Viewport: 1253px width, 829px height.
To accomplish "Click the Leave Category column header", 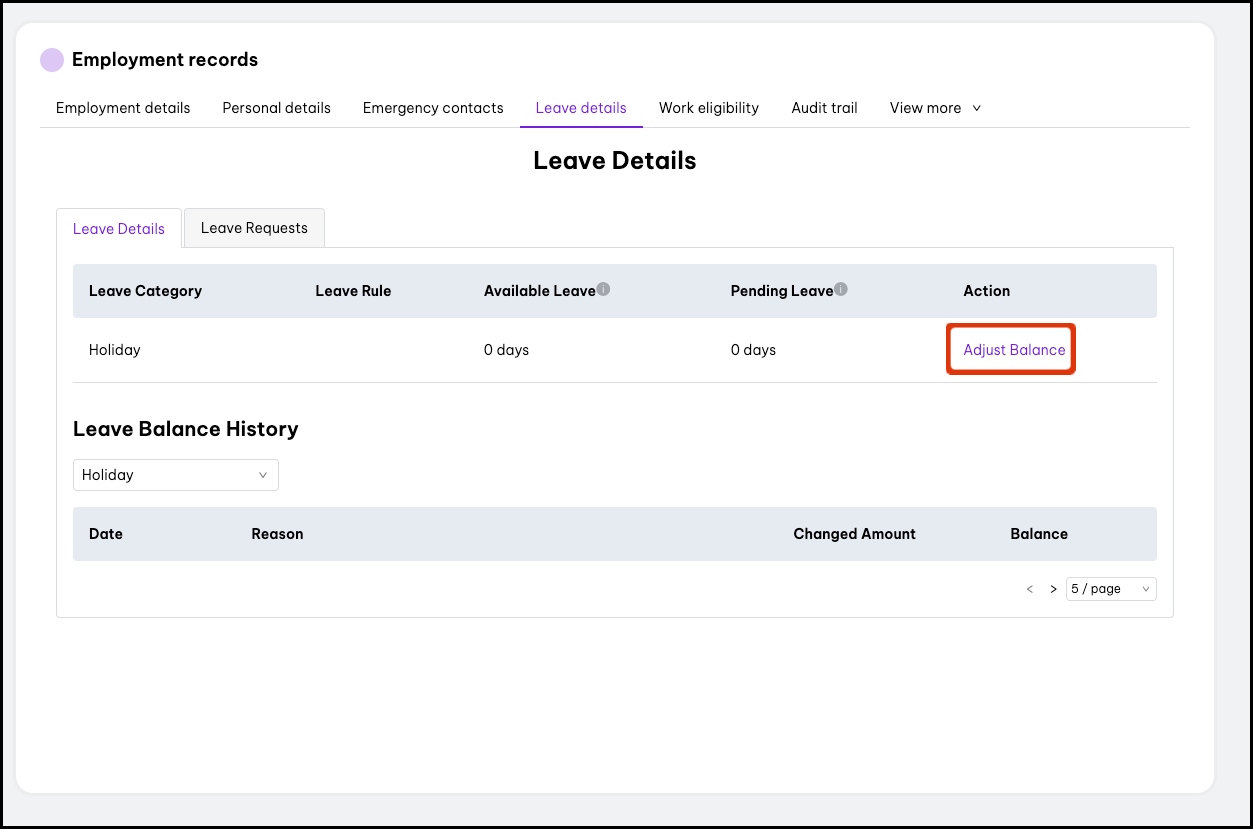I will (x=145, y=291).
